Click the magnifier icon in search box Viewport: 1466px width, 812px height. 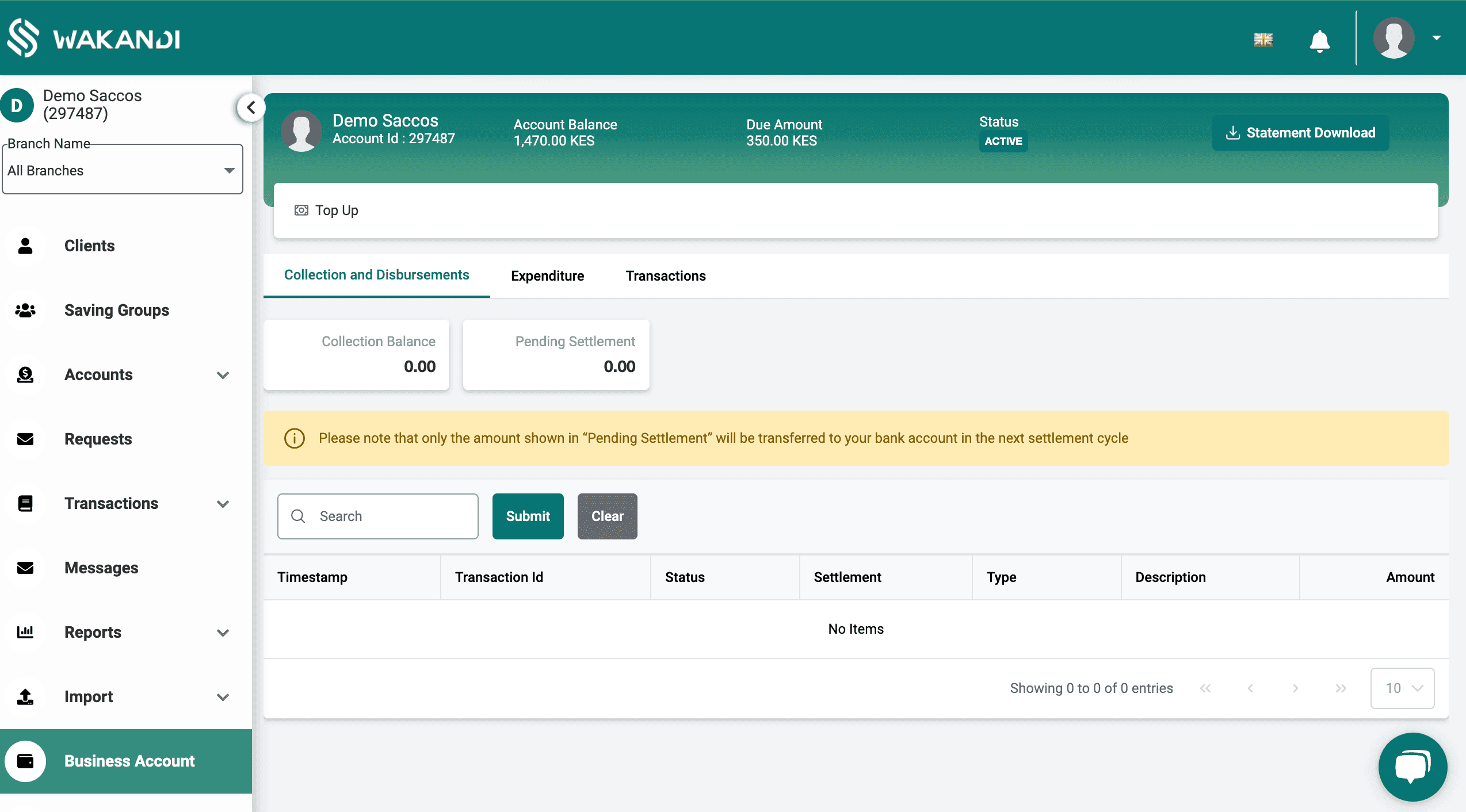298,516
